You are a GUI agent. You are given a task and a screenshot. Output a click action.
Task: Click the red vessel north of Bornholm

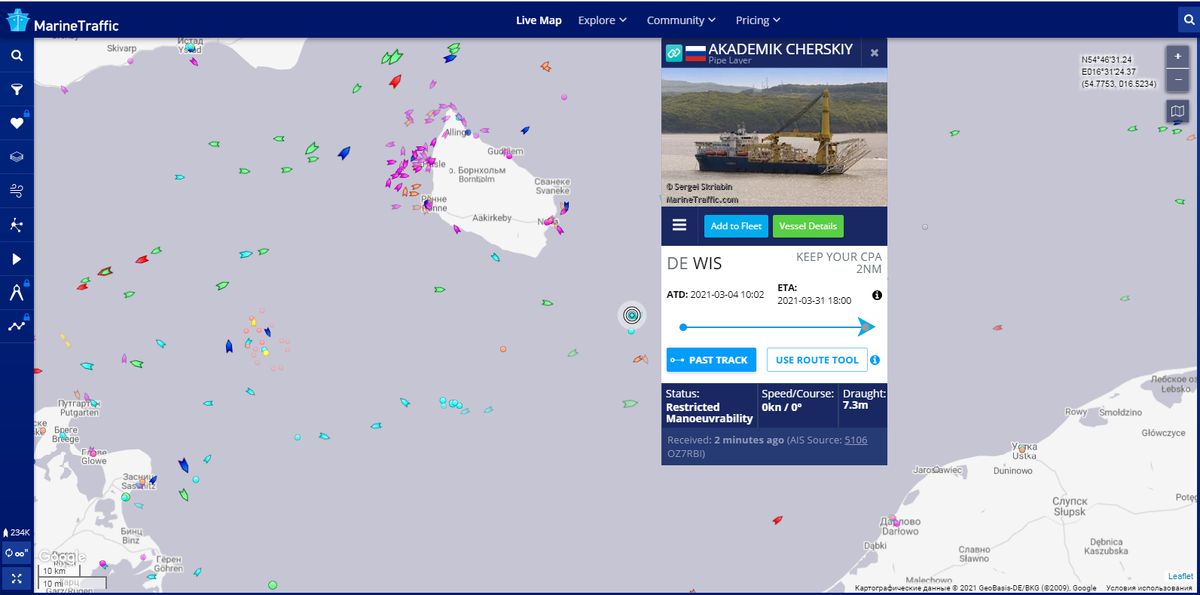(x=395, y=80)
